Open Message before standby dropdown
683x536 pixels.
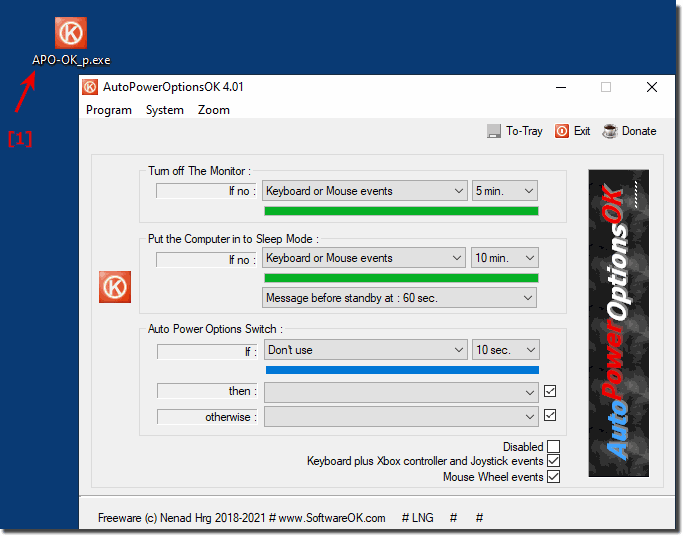pos(399,298)
